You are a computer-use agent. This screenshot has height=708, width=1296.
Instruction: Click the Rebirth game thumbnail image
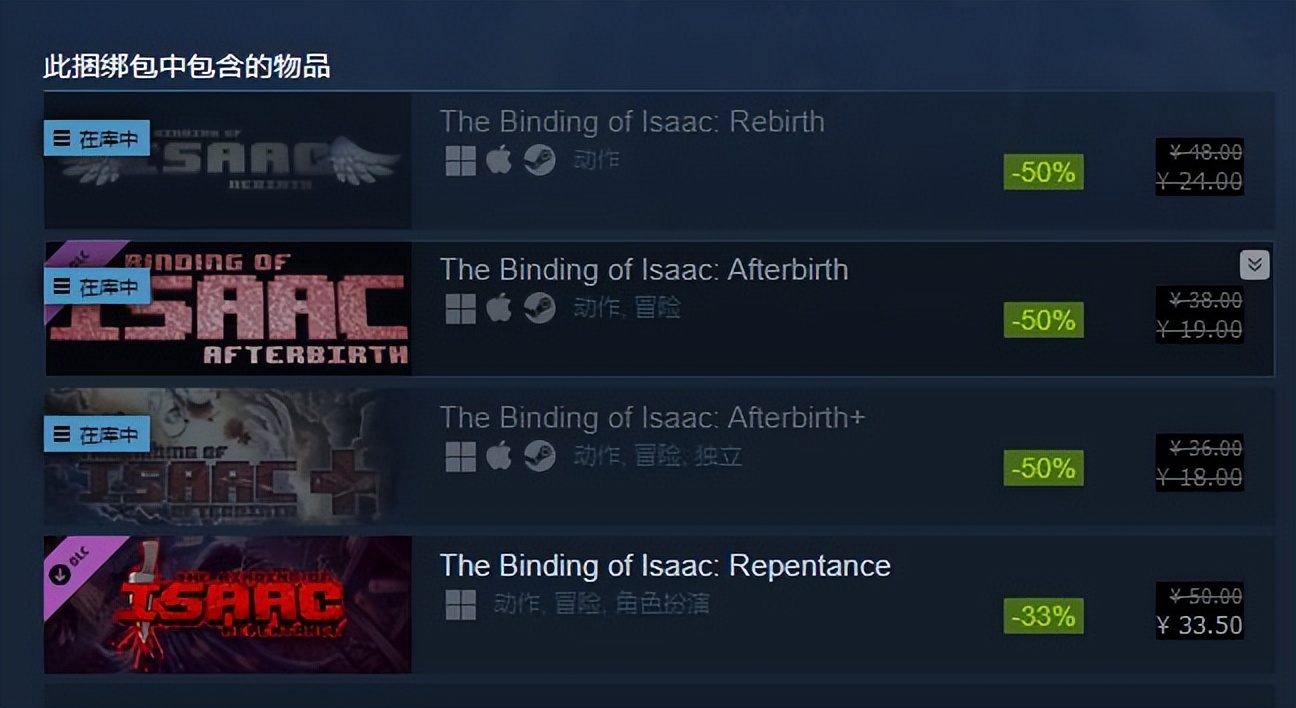(228, 160)
